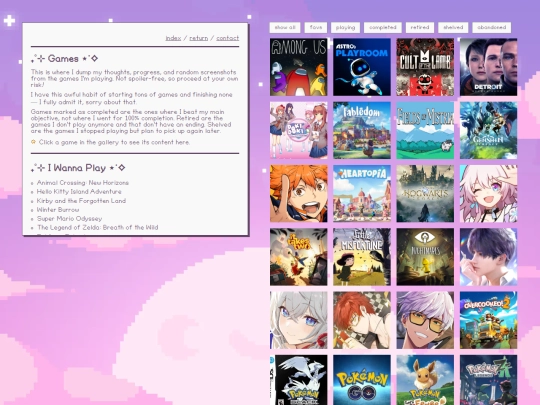Select 'Kirby and the Forgotten Land' text

click(x=81, y=200)
